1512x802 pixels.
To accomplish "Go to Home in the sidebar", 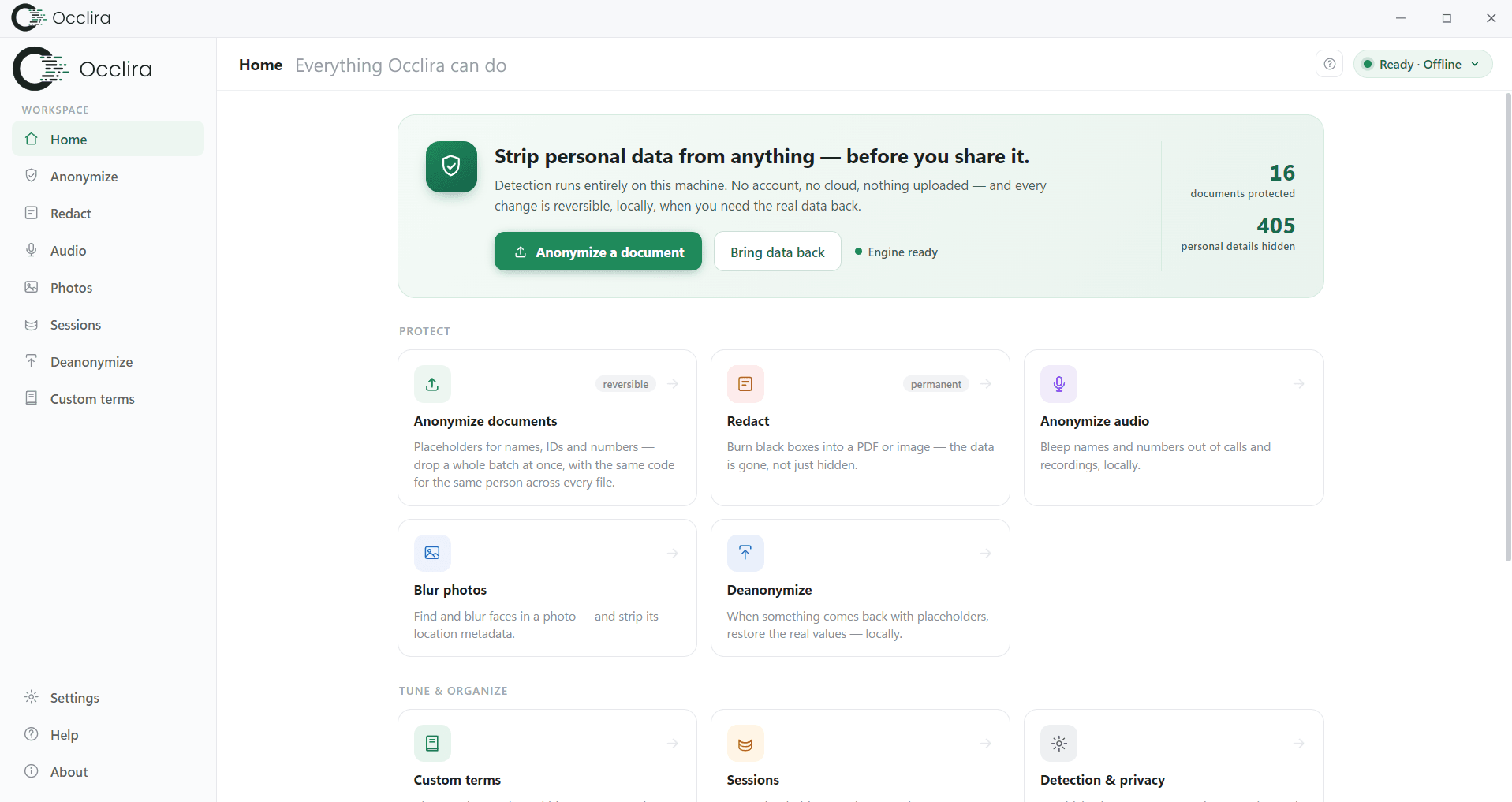I will click(108, 139).
